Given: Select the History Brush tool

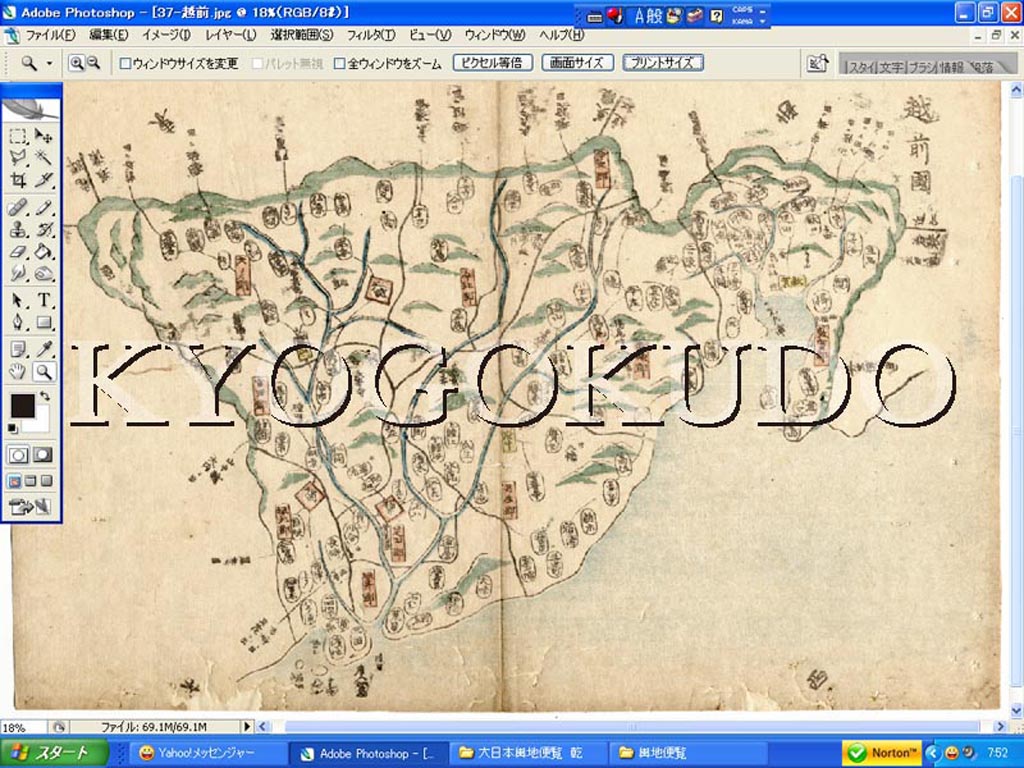Looking at the screenshot, I should pyautogui.click(x=43, y=229).
